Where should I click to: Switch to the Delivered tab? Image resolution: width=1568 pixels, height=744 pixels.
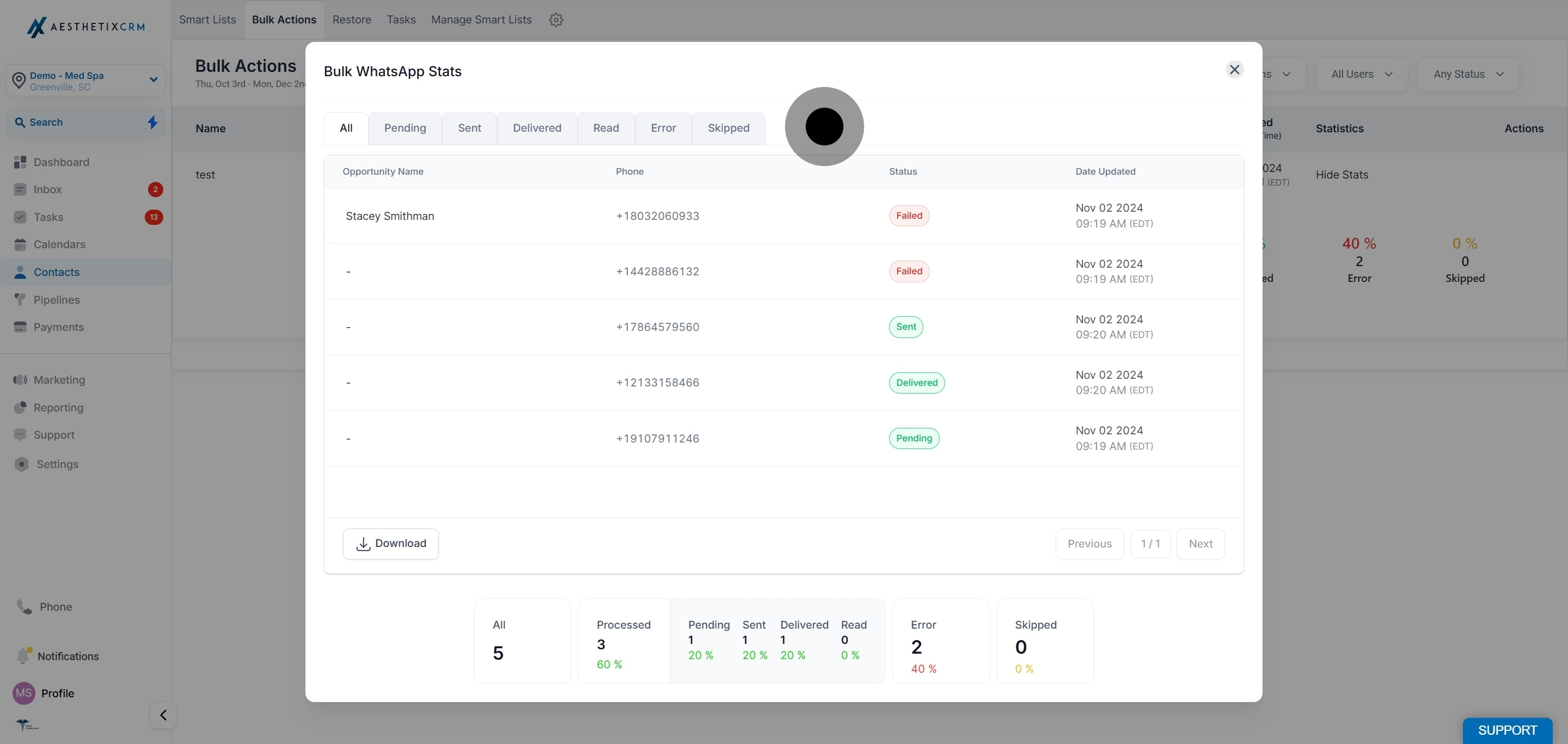point(537,128)
